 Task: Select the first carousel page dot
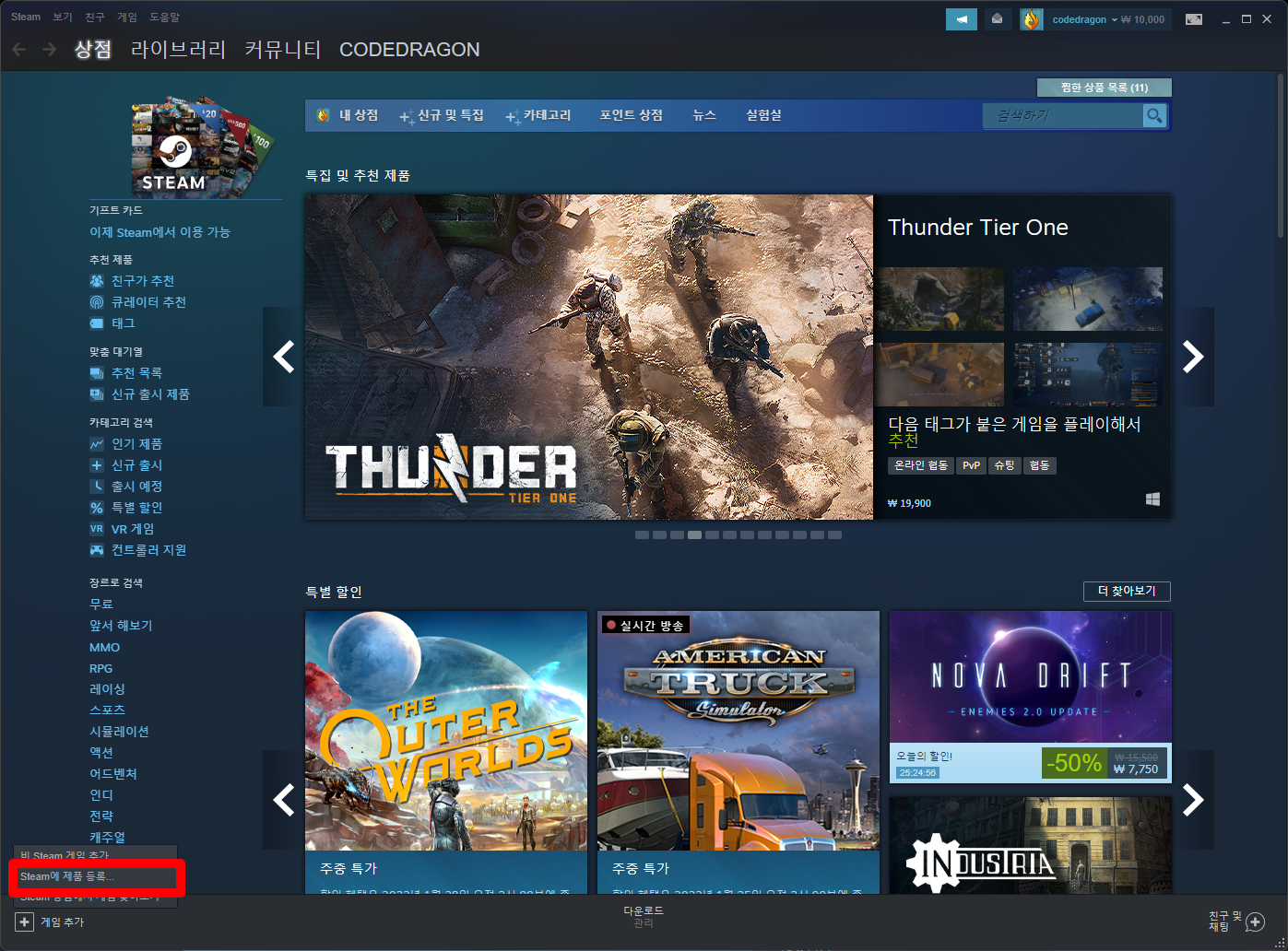pyautogui.click(x=642, y=534)
